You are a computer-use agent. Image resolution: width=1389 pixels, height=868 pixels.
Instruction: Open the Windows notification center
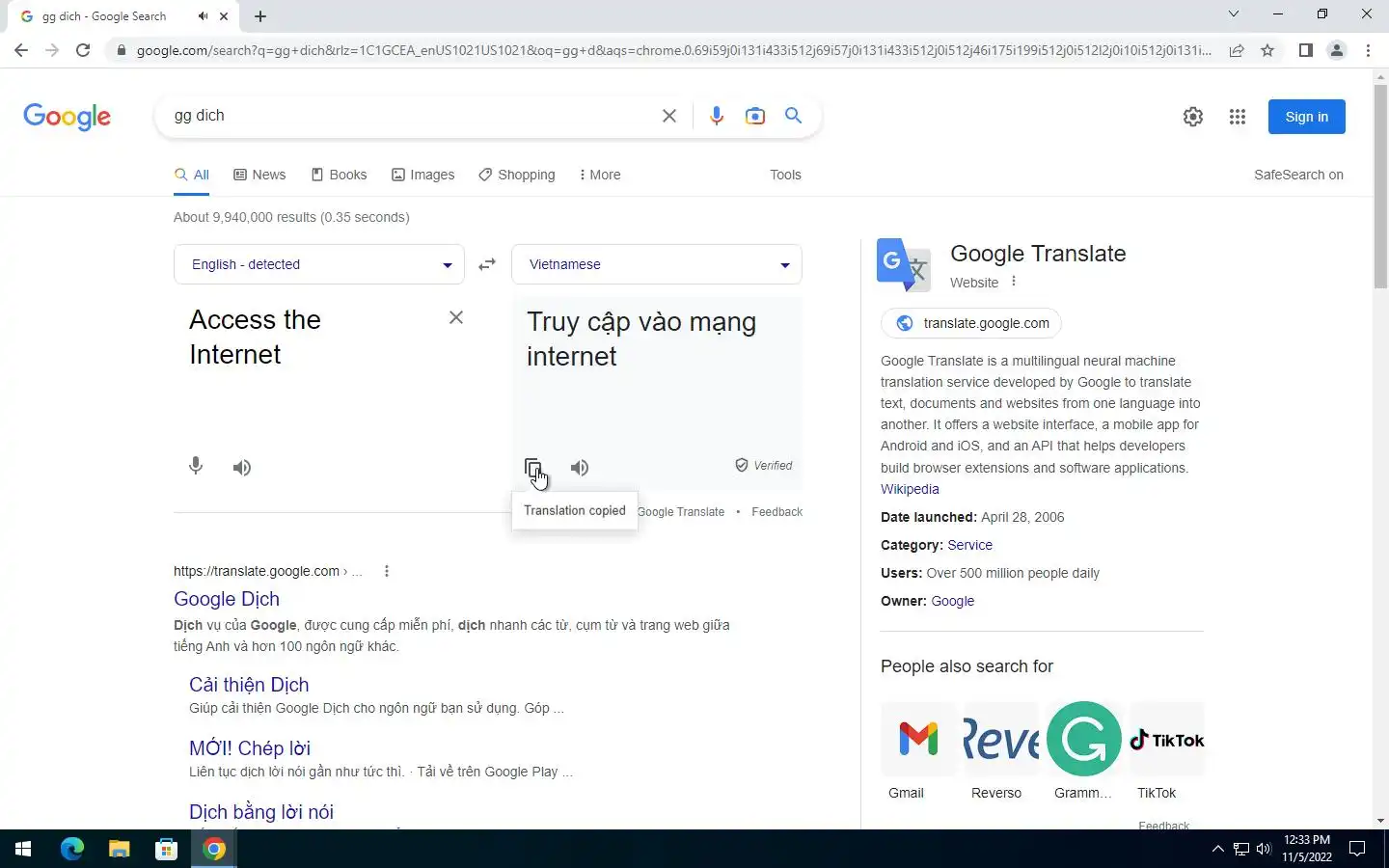[x=1357, y=849]
